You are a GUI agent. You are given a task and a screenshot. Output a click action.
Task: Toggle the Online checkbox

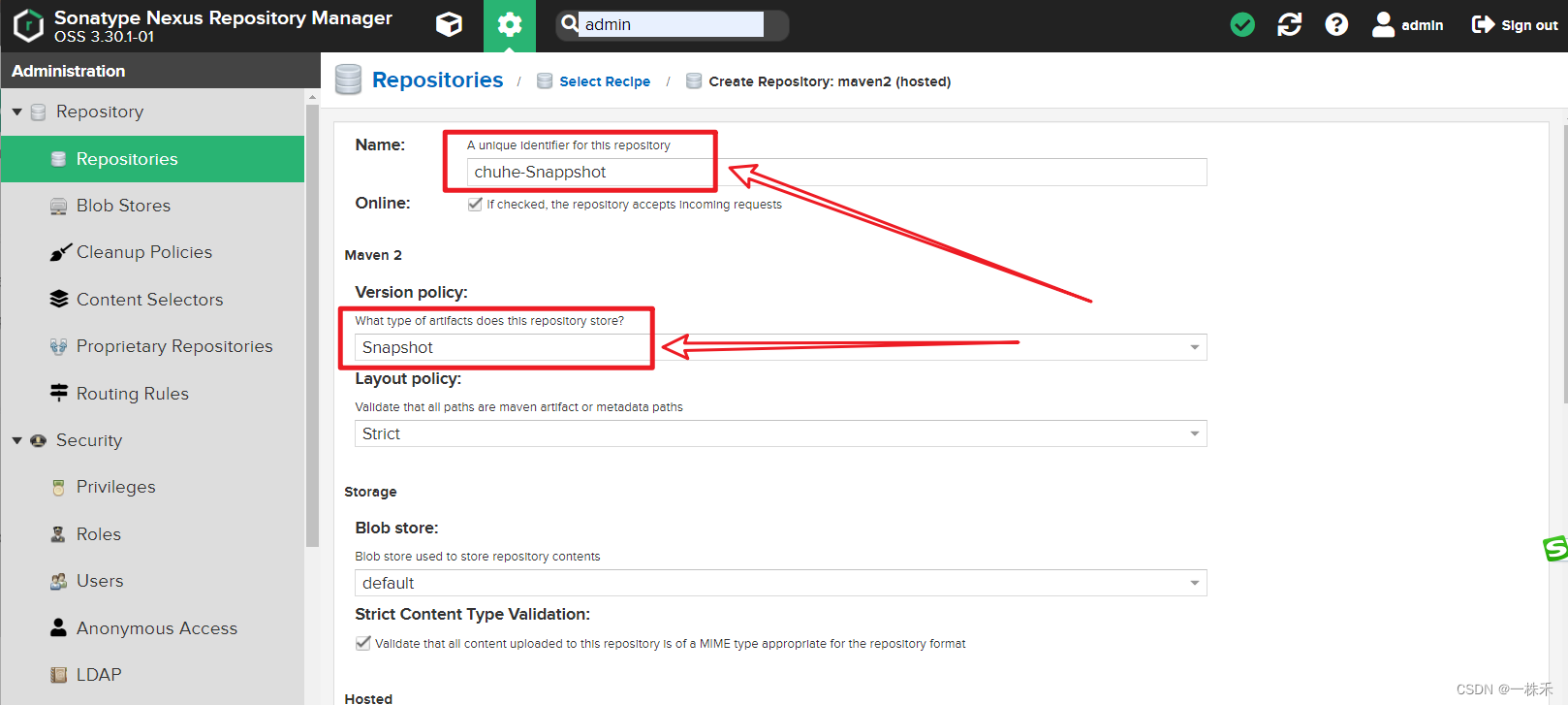tap(475, 204)
